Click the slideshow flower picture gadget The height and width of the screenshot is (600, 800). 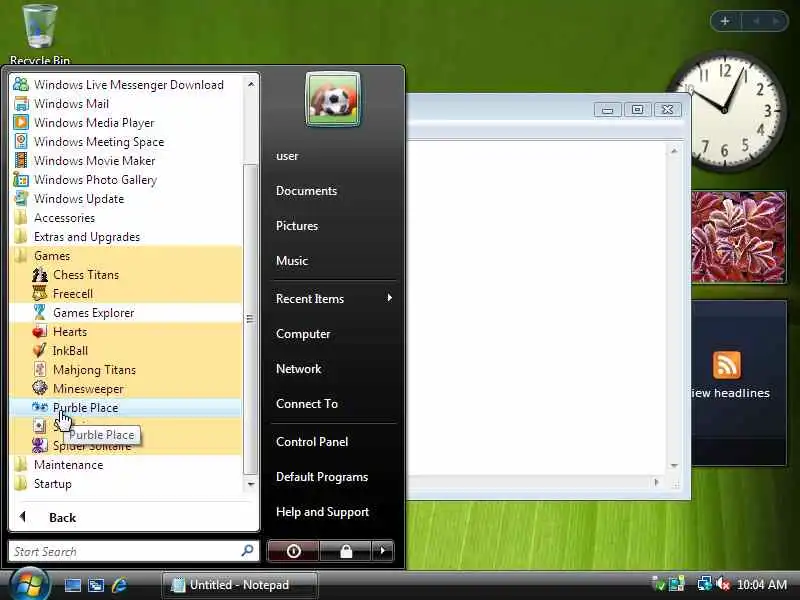(x=739, y=237)
